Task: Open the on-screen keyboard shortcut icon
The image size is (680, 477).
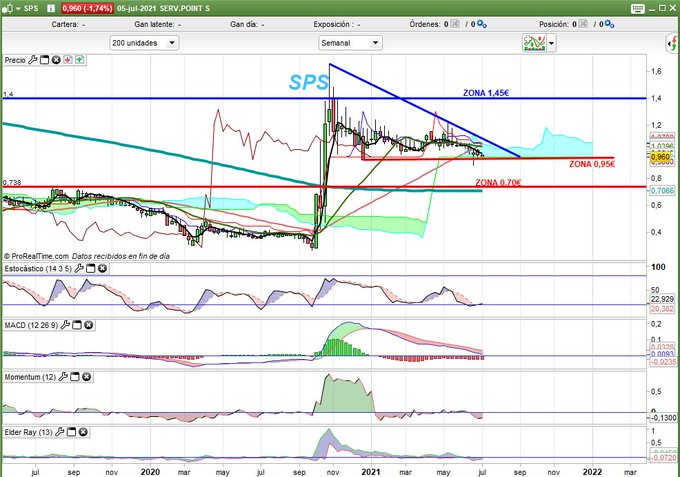Action: point(638,8)
